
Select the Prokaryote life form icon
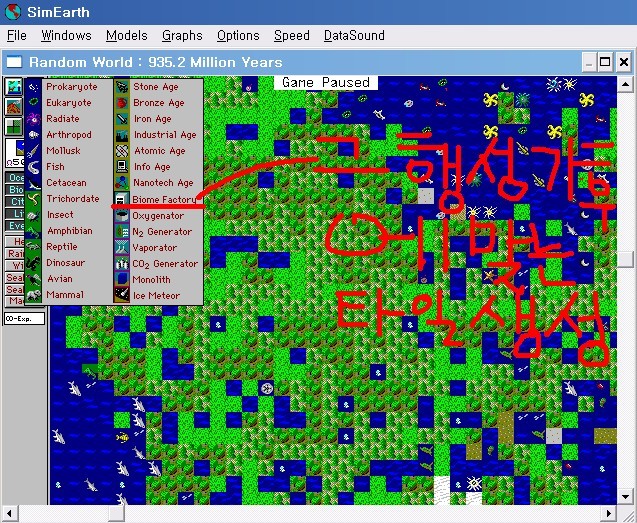pos(34,87)
